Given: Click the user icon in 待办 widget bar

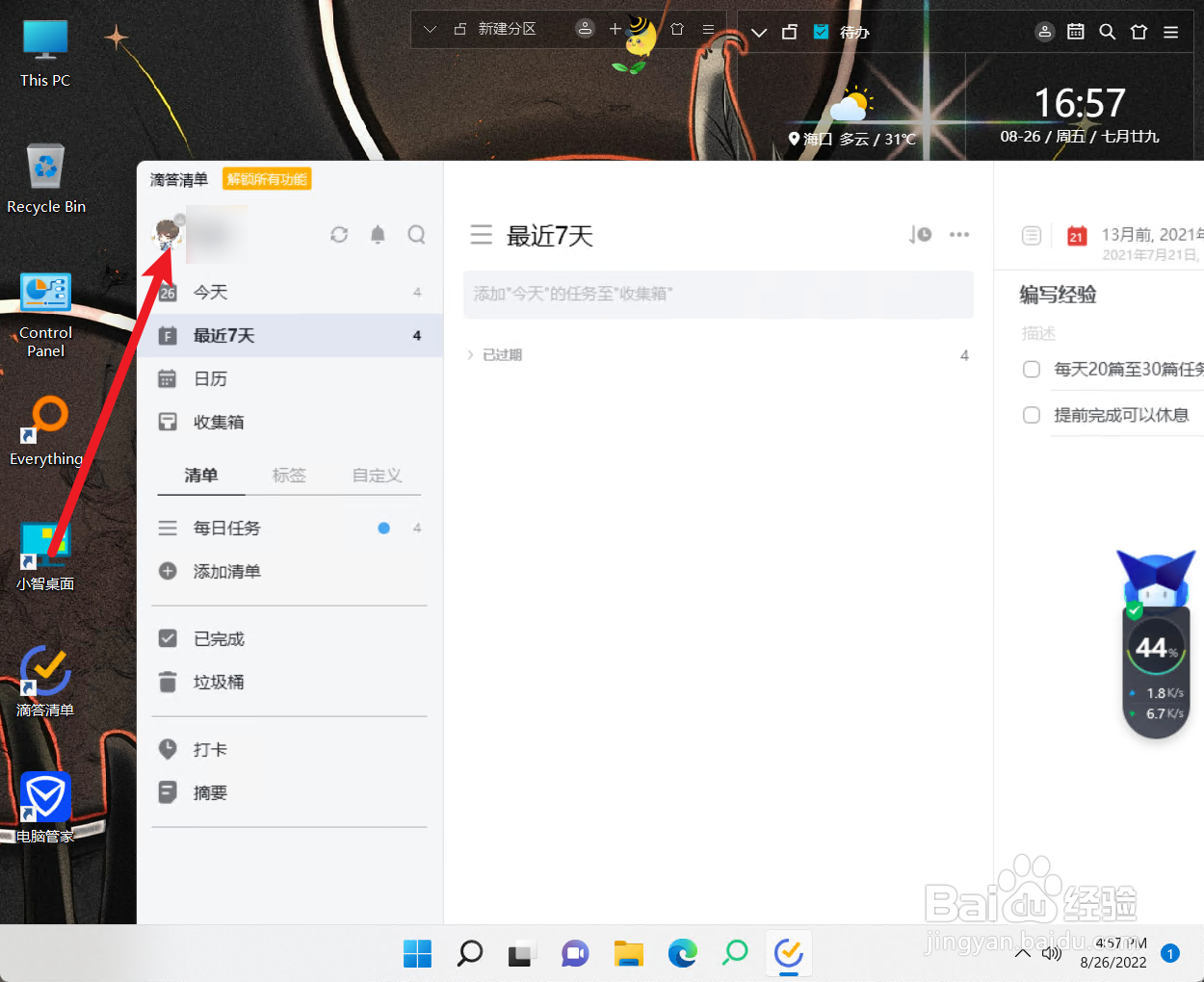Looking at the screenshot, I should point(1045,32).
